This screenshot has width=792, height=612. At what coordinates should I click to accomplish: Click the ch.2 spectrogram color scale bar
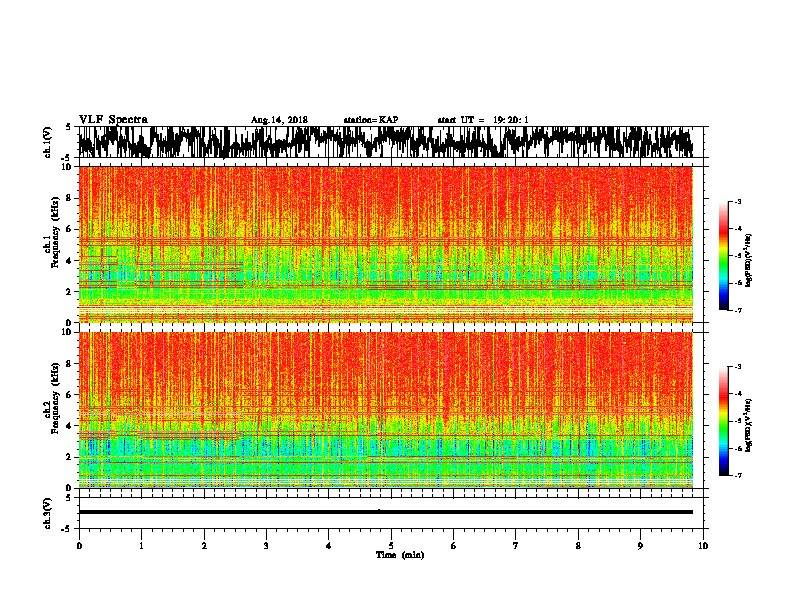(x=724, y=421)
